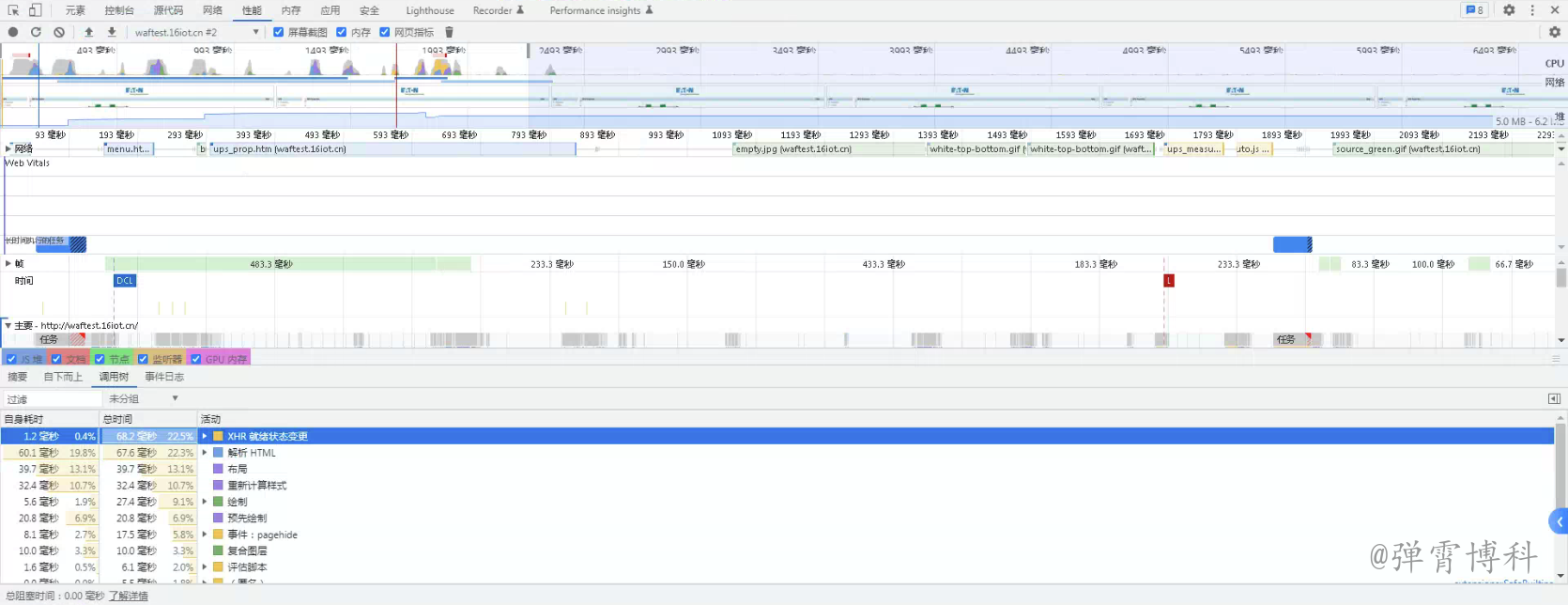This screenshot has height=605, width=1568.
Task: Expand the 帧 track
Action: (8, 264)
